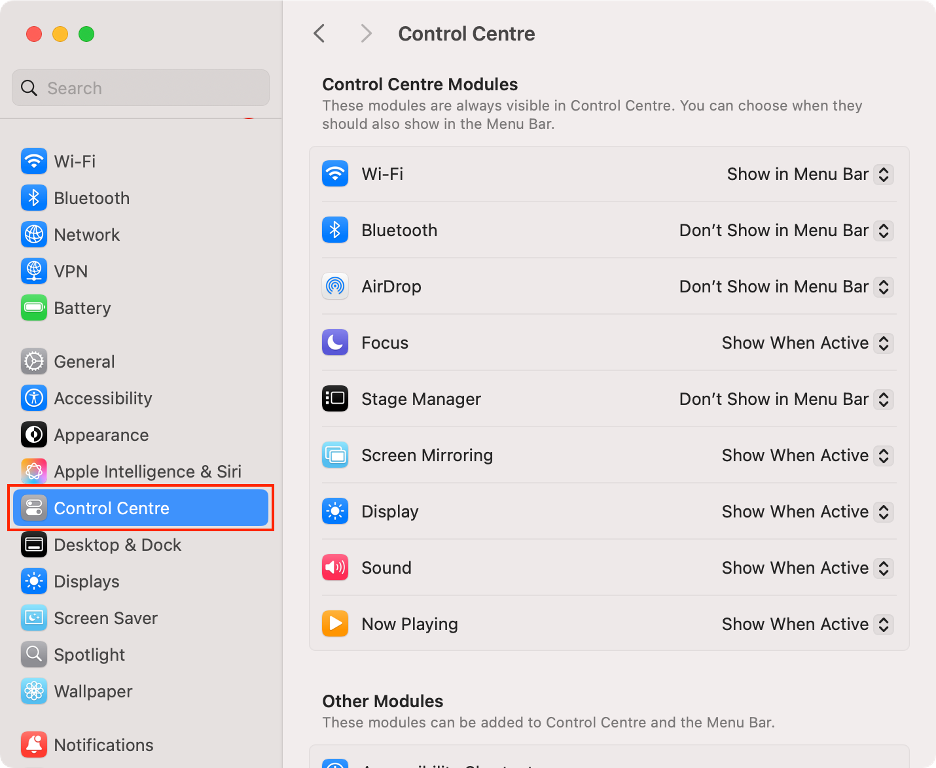Click the Focus crescent moon icon
Image resolution: width=936 pixels, height=768 pixels.
coord(335,343)
